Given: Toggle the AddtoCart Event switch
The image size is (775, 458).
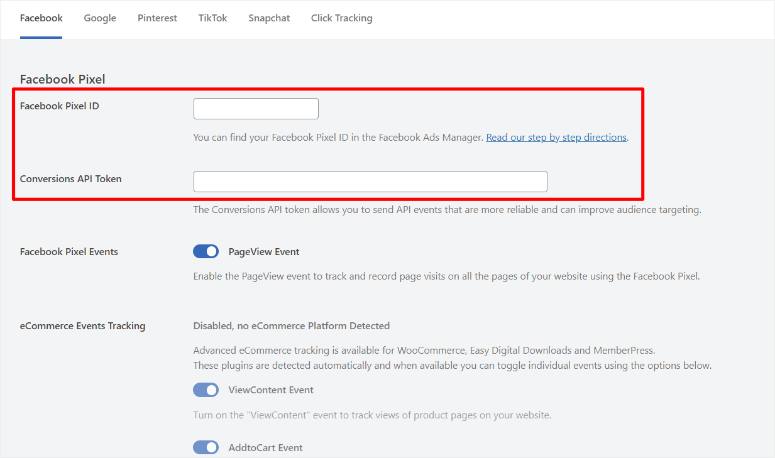Looking at the screenshot, I should [x=206, y=448].
